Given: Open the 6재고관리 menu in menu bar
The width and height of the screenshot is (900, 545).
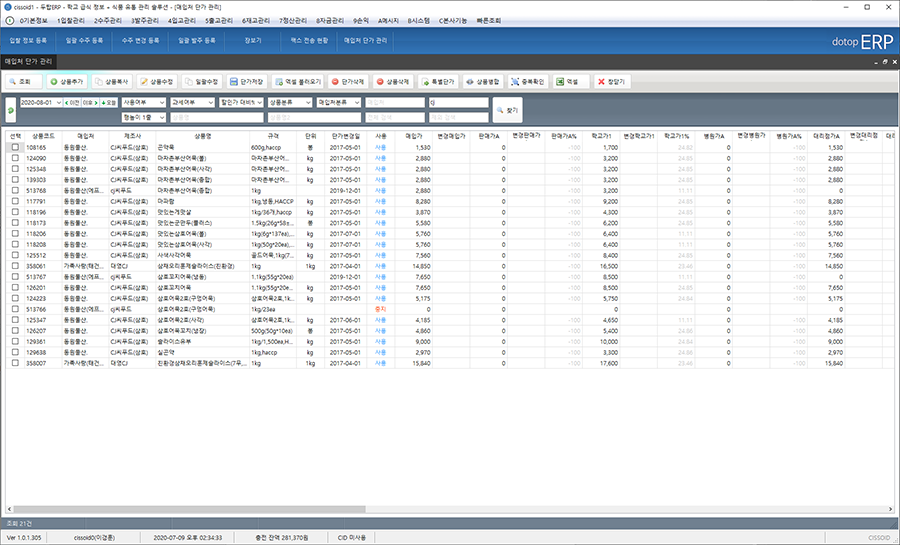Looking at the screenshot, I should click(257, 20).
